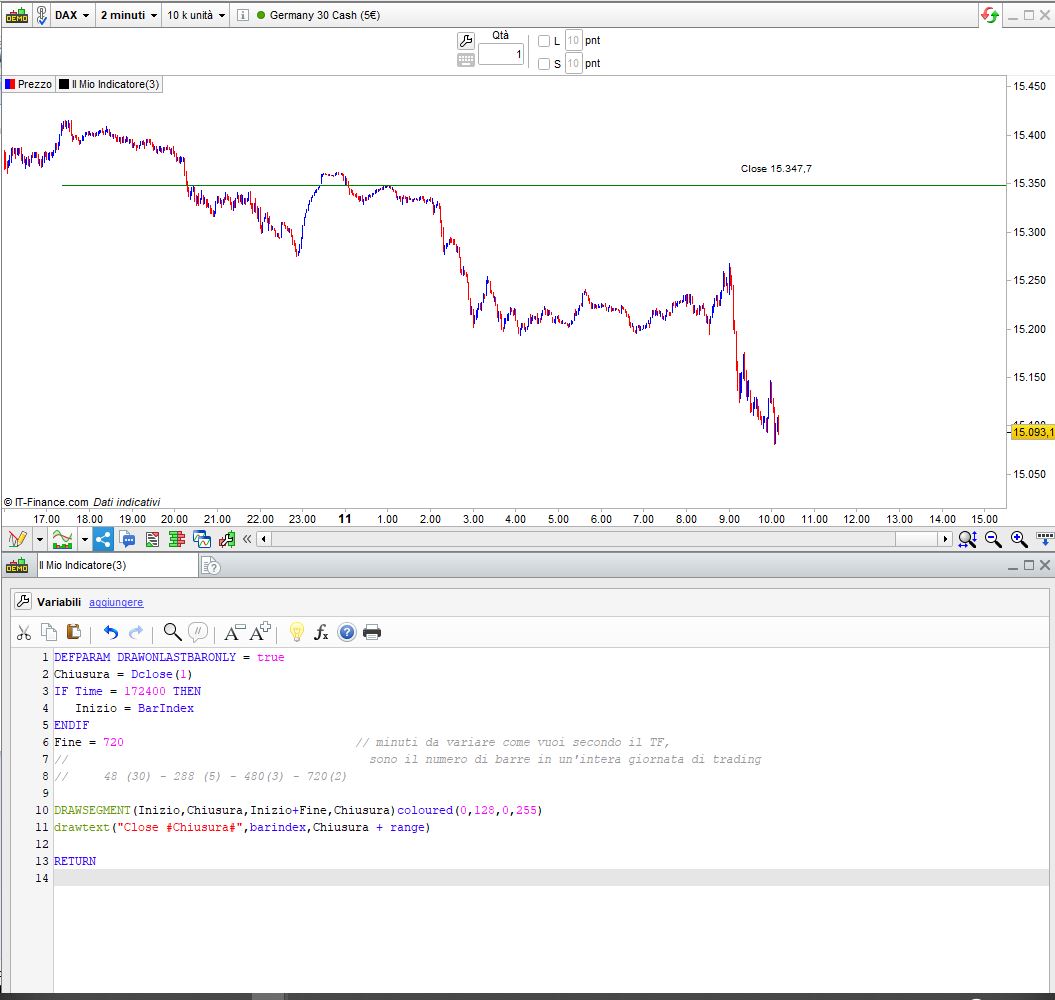This screenshot has width=1055, height=1000.
Task: Click the copy icon in editor
Action: coord(49,633)
